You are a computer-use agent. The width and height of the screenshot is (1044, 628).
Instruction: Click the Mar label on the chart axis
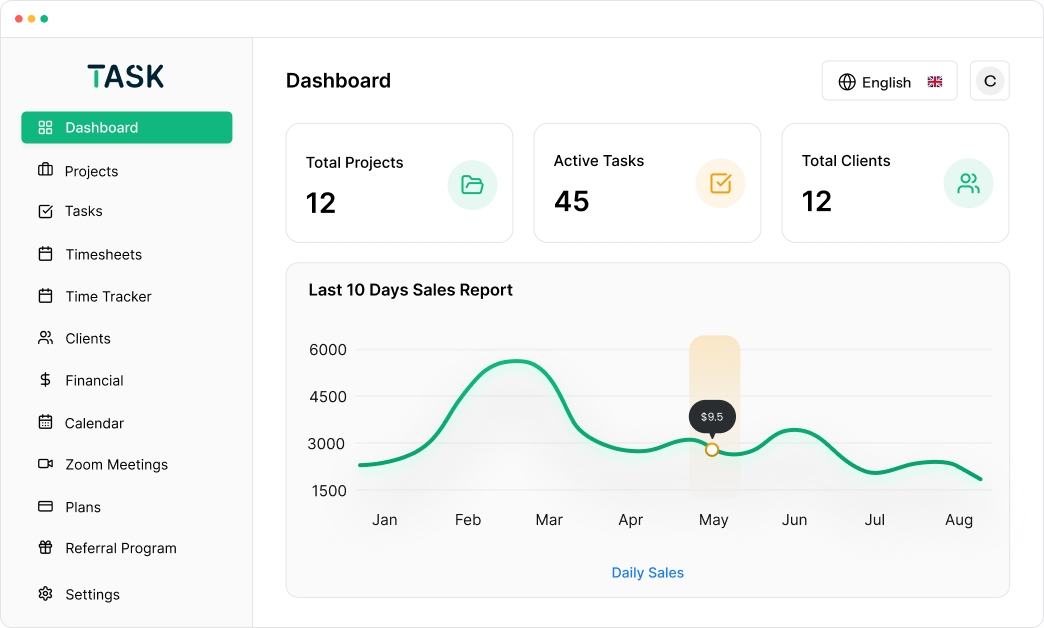click(549, 519)
